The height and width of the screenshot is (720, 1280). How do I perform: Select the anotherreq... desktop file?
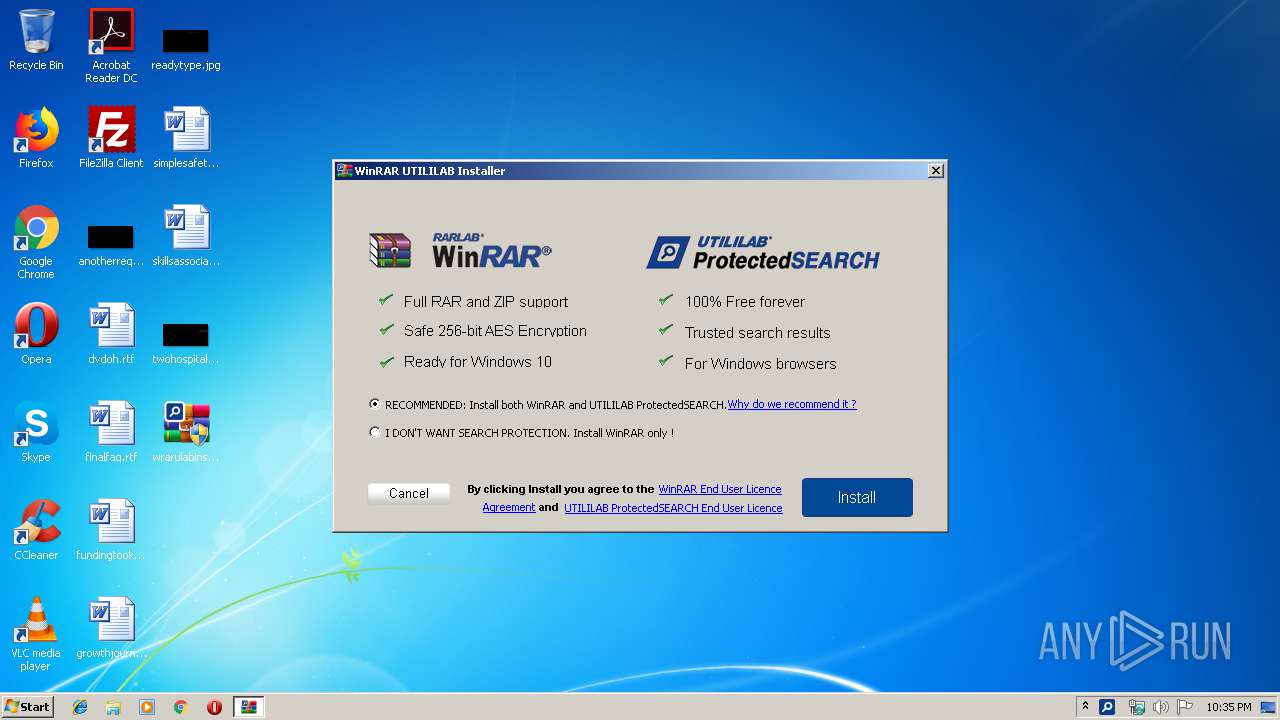point(111,245)
